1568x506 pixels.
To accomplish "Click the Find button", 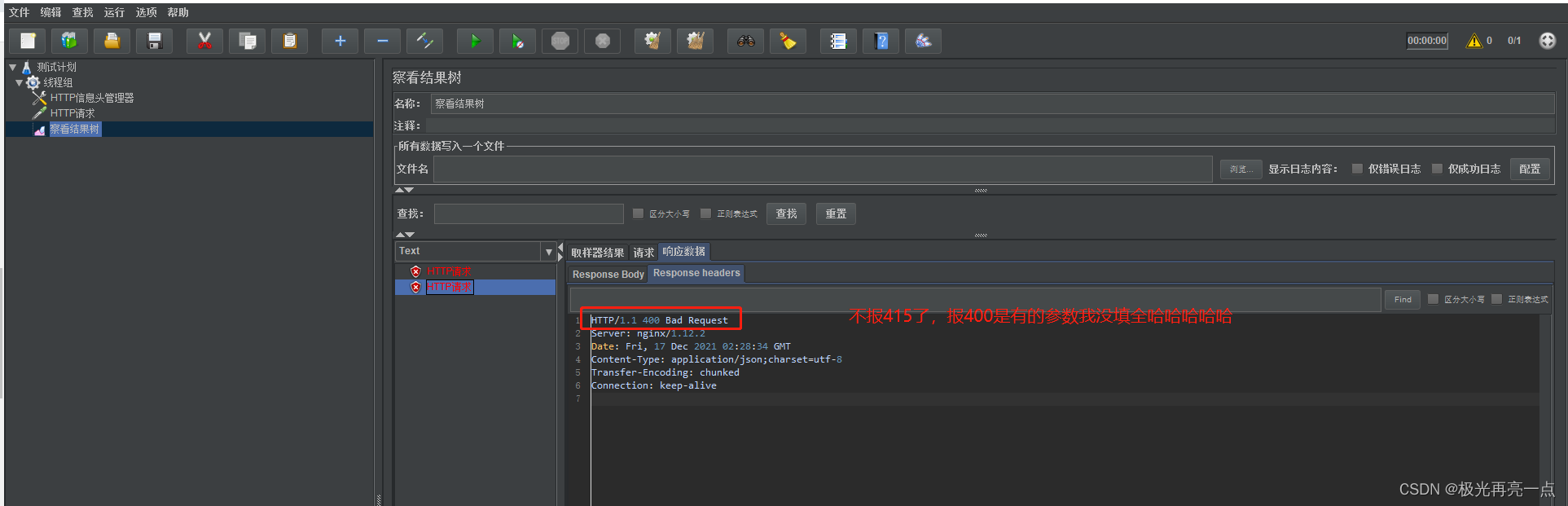I will pyautogui.click(x=1403, y=300).
